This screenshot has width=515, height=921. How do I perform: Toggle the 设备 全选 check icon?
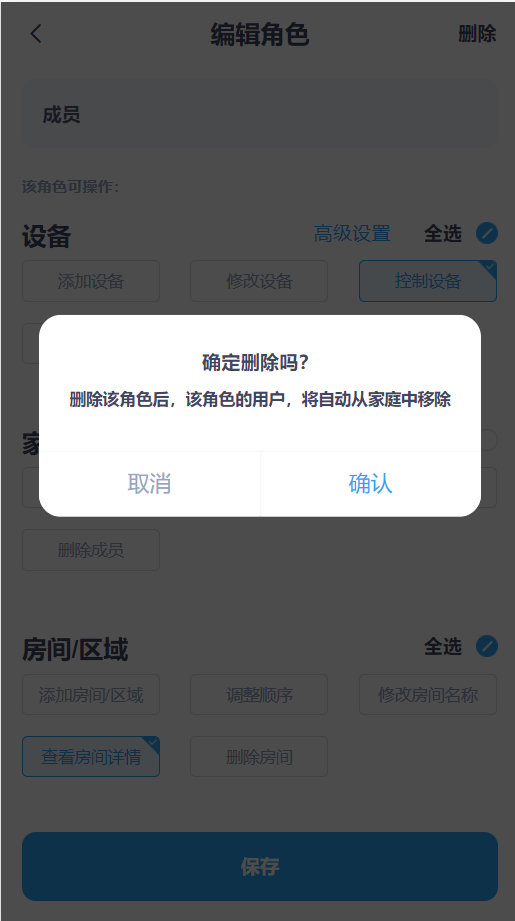click(x=487, y=233)
